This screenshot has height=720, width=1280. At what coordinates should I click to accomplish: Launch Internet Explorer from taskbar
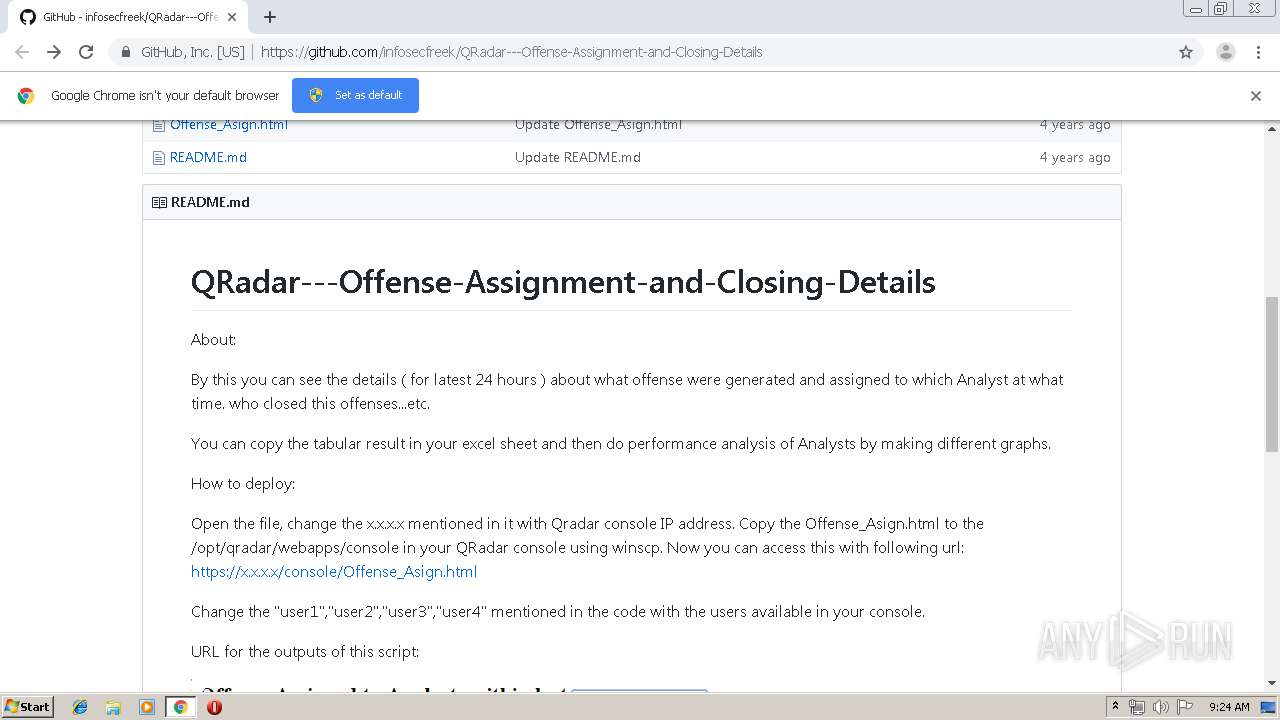(x=80, y=707)
